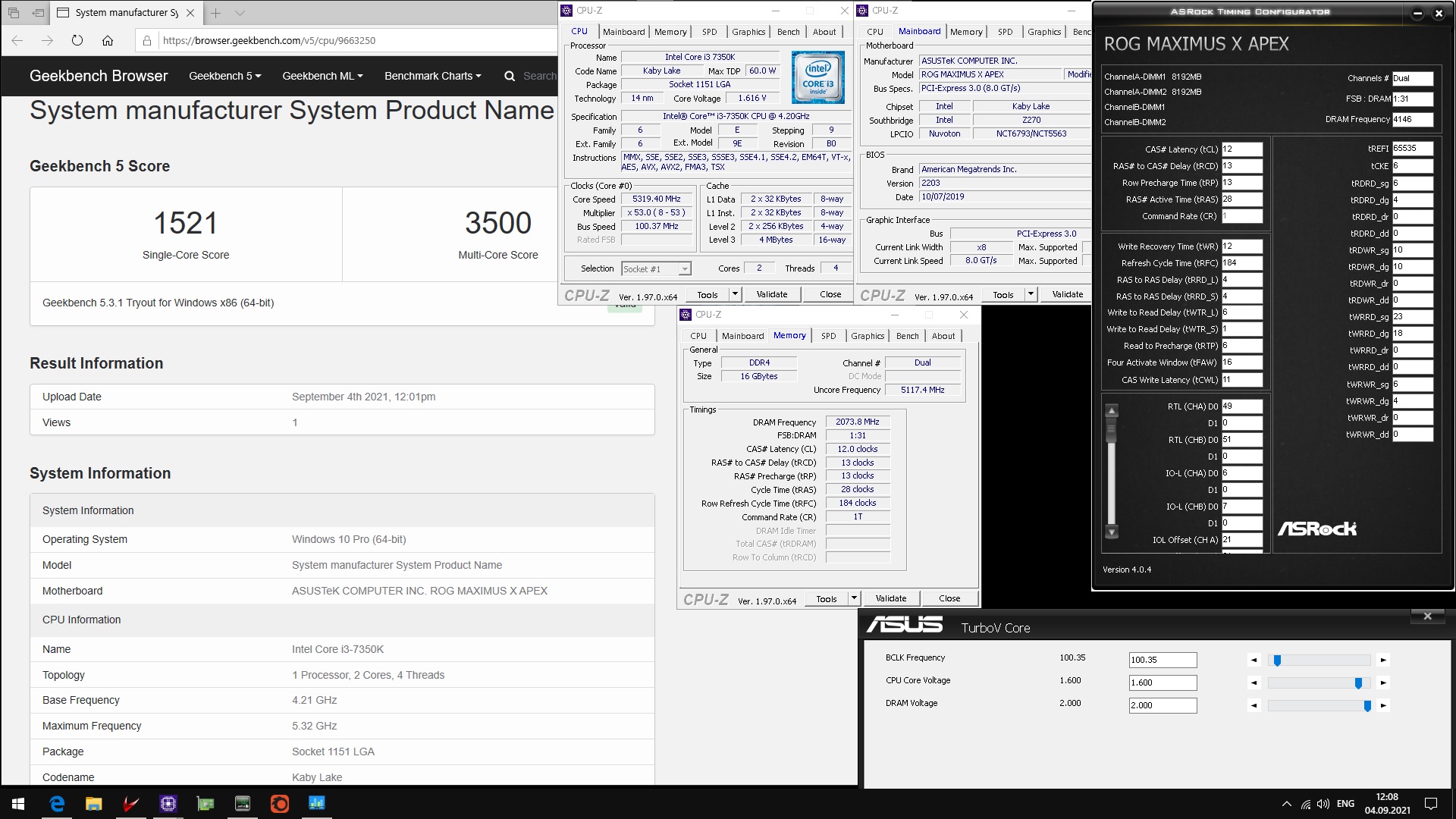Decrease CPU Core Voltage with the left arrow

point(1254,682)
